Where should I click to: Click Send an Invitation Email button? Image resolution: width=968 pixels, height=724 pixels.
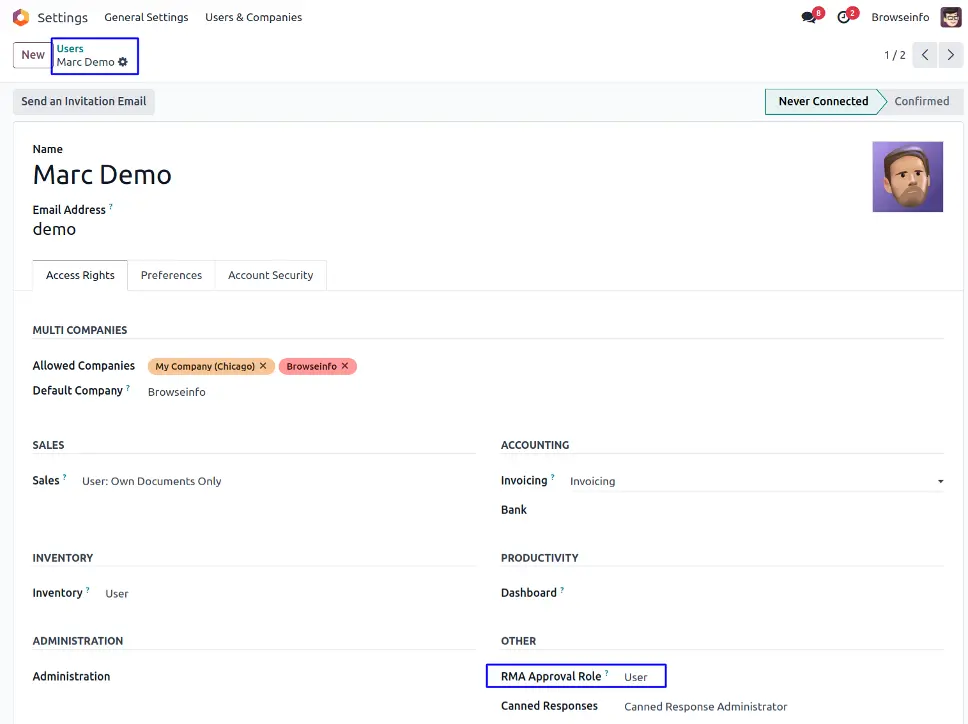pos(84,101)
